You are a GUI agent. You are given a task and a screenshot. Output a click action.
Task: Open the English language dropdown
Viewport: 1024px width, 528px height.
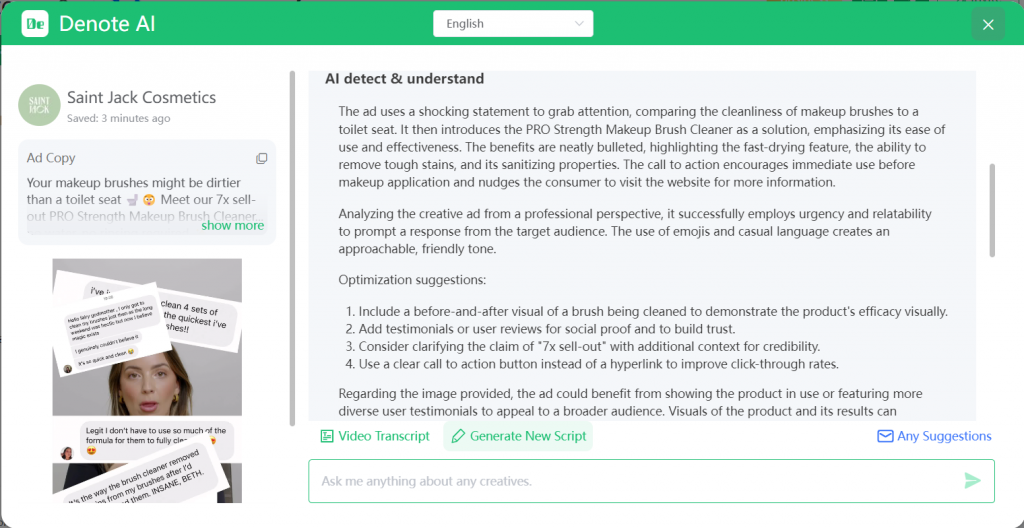(x=513, y=24)
